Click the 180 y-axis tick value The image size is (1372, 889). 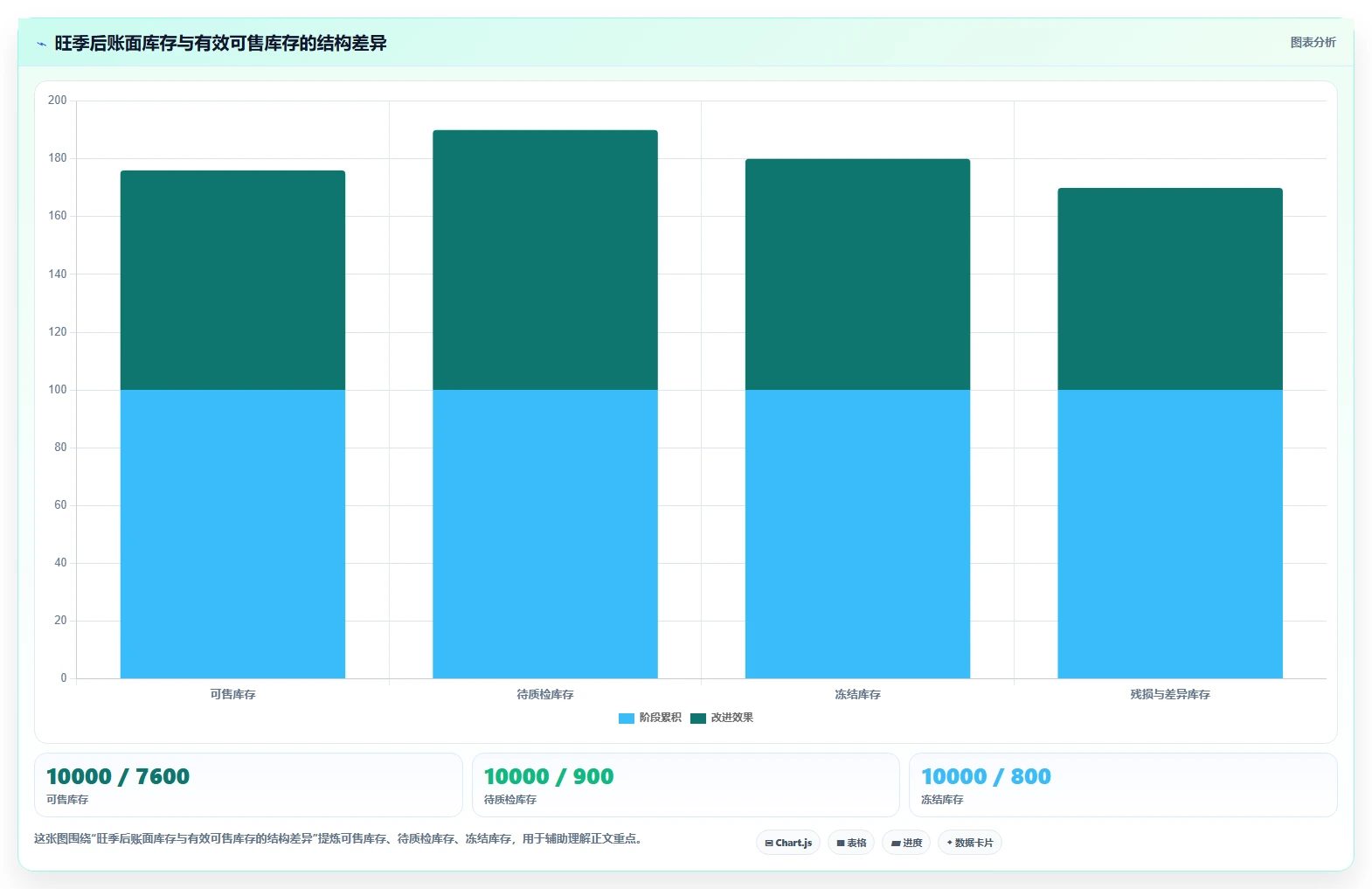point(58,158)
